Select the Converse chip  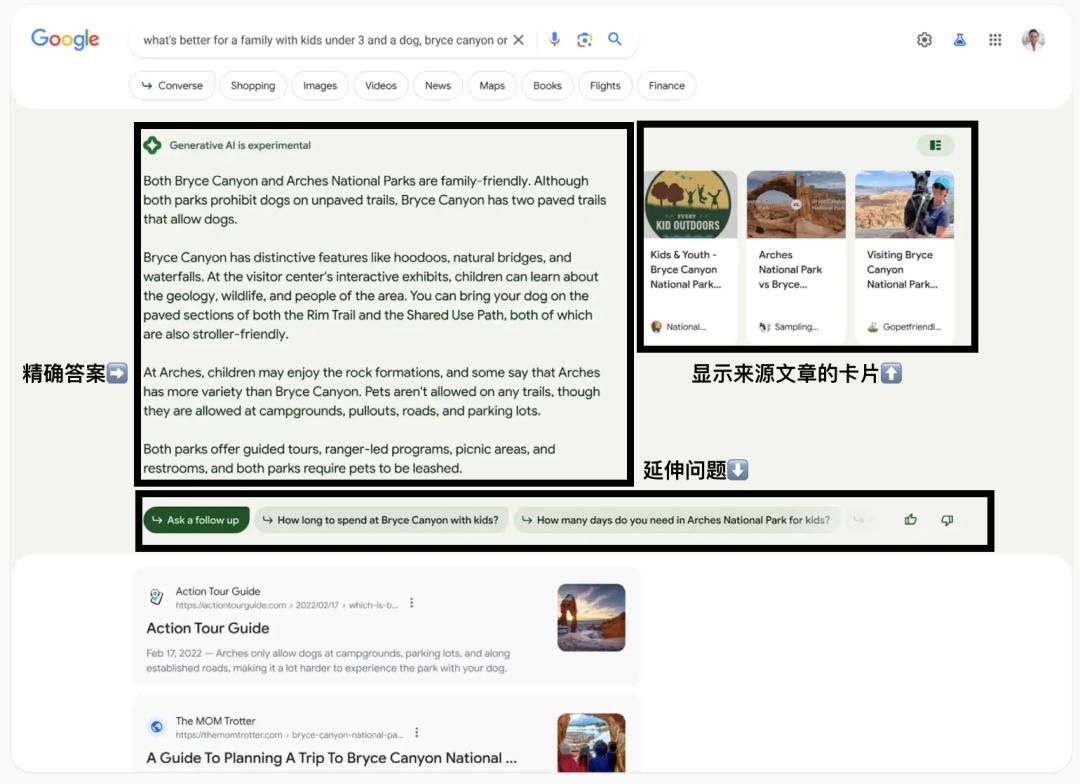(172, 85)
